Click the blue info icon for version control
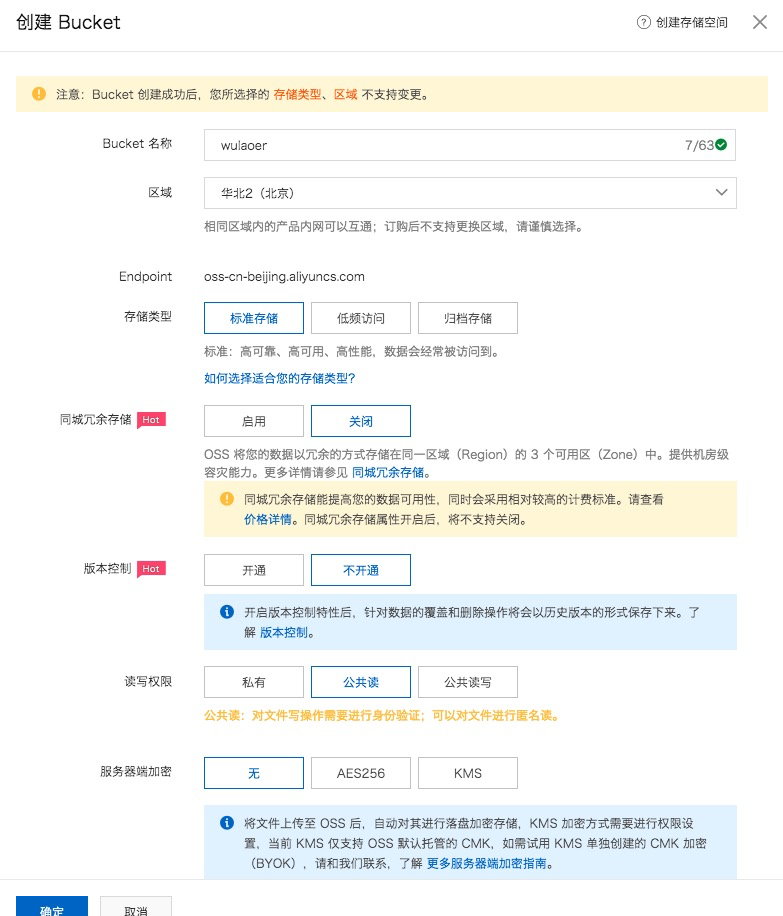This screenshot has height=916, width=783. [x=226, y=611]
